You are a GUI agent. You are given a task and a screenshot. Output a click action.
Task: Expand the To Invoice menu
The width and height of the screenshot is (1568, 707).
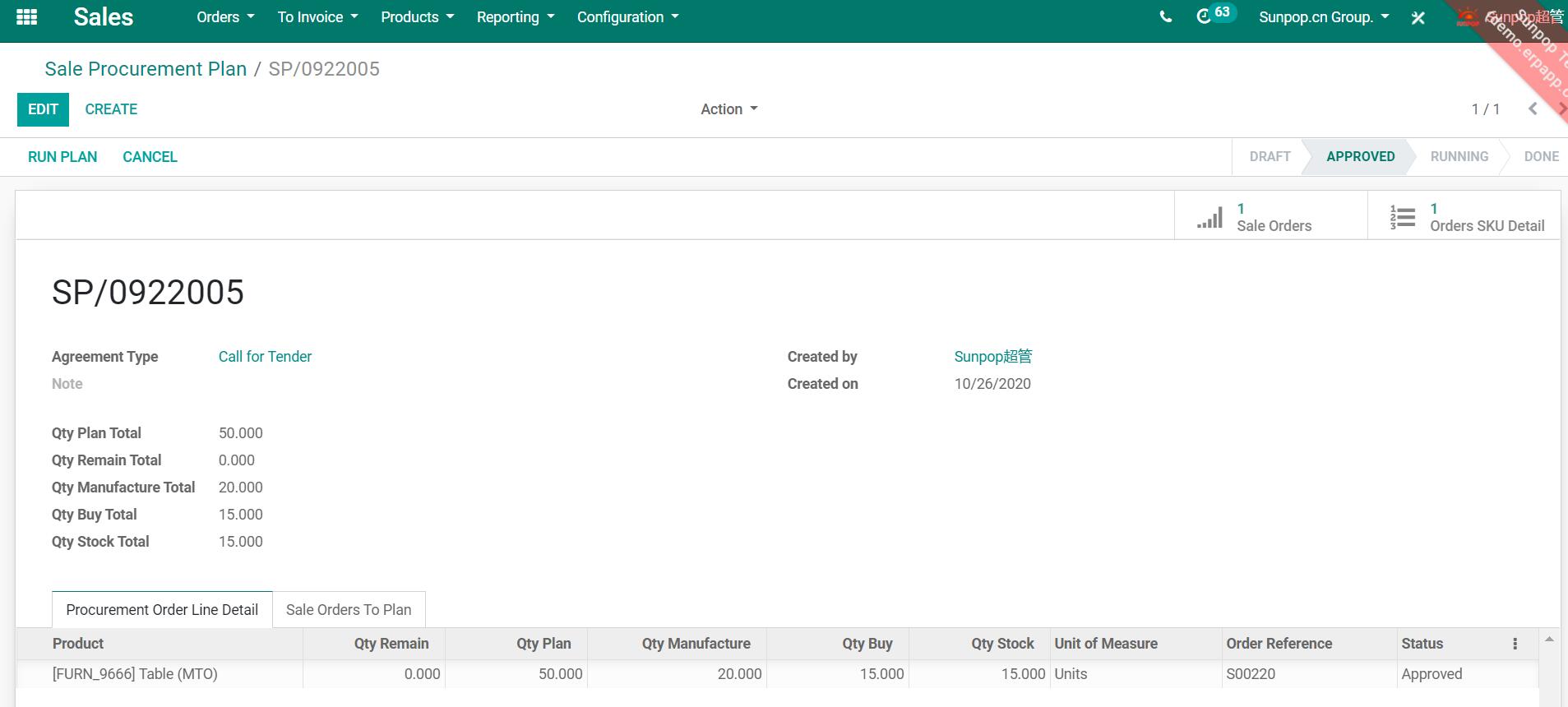tap(317, 17)
